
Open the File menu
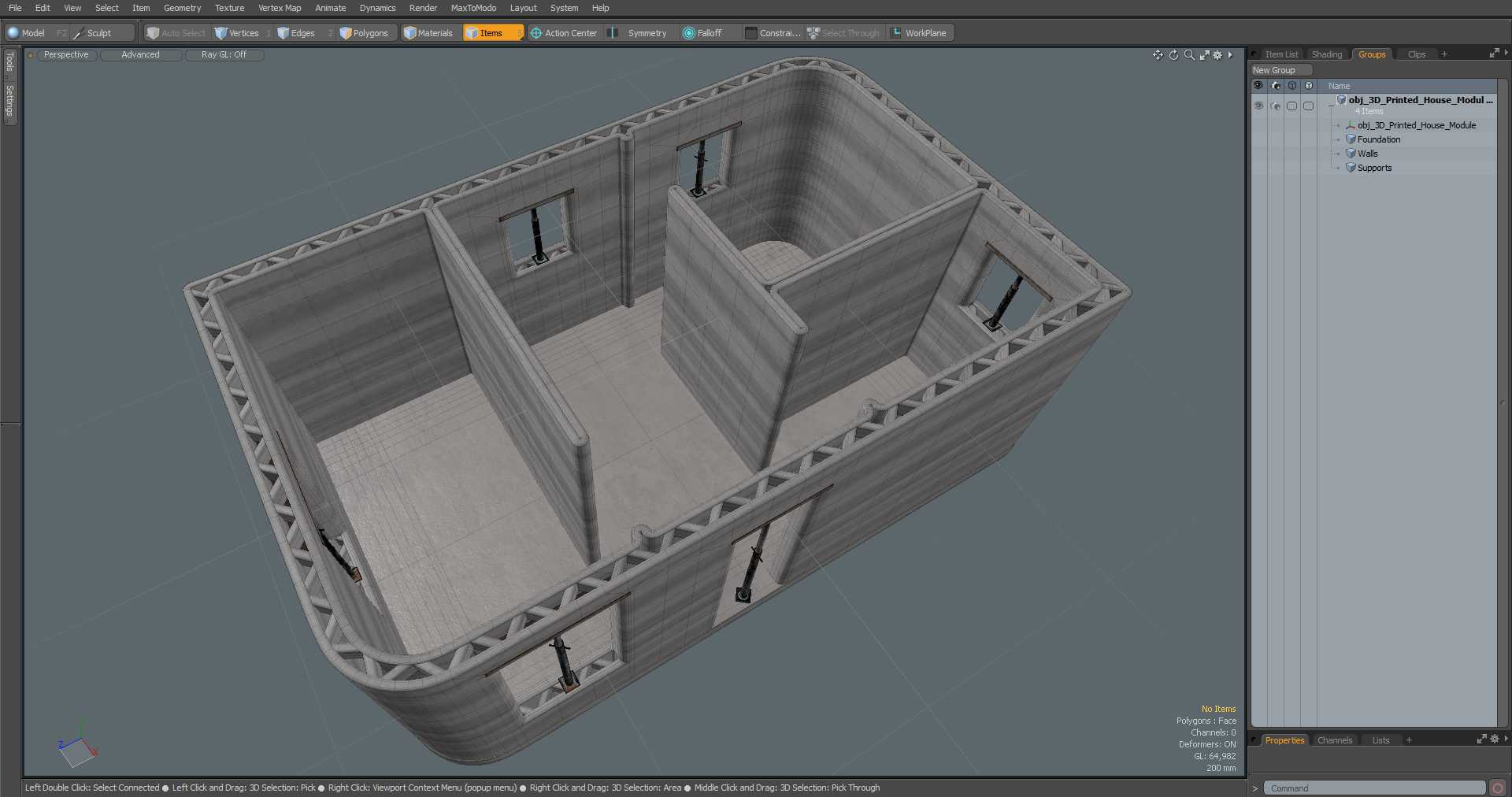click(x=15, y=8)
